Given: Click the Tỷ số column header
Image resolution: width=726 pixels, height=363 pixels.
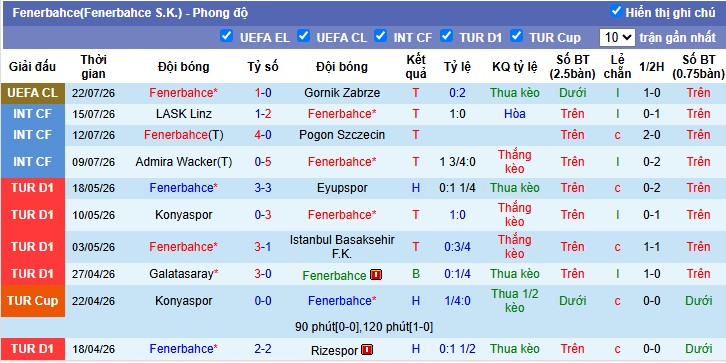Looking at the screenshot, I should coord(263,67).
